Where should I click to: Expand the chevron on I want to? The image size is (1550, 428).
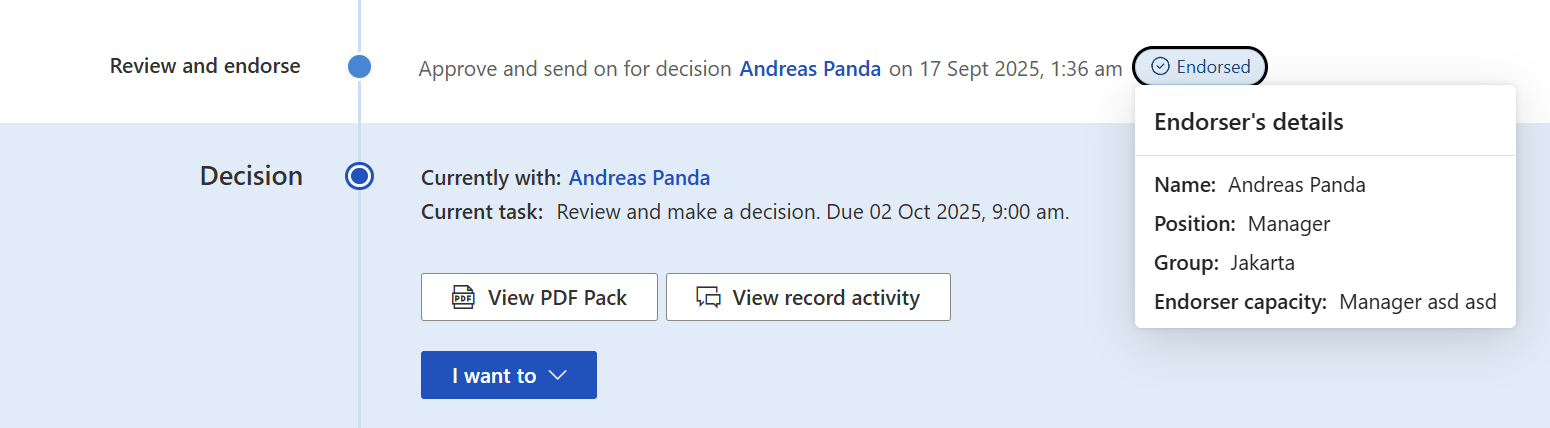[558, 376]
